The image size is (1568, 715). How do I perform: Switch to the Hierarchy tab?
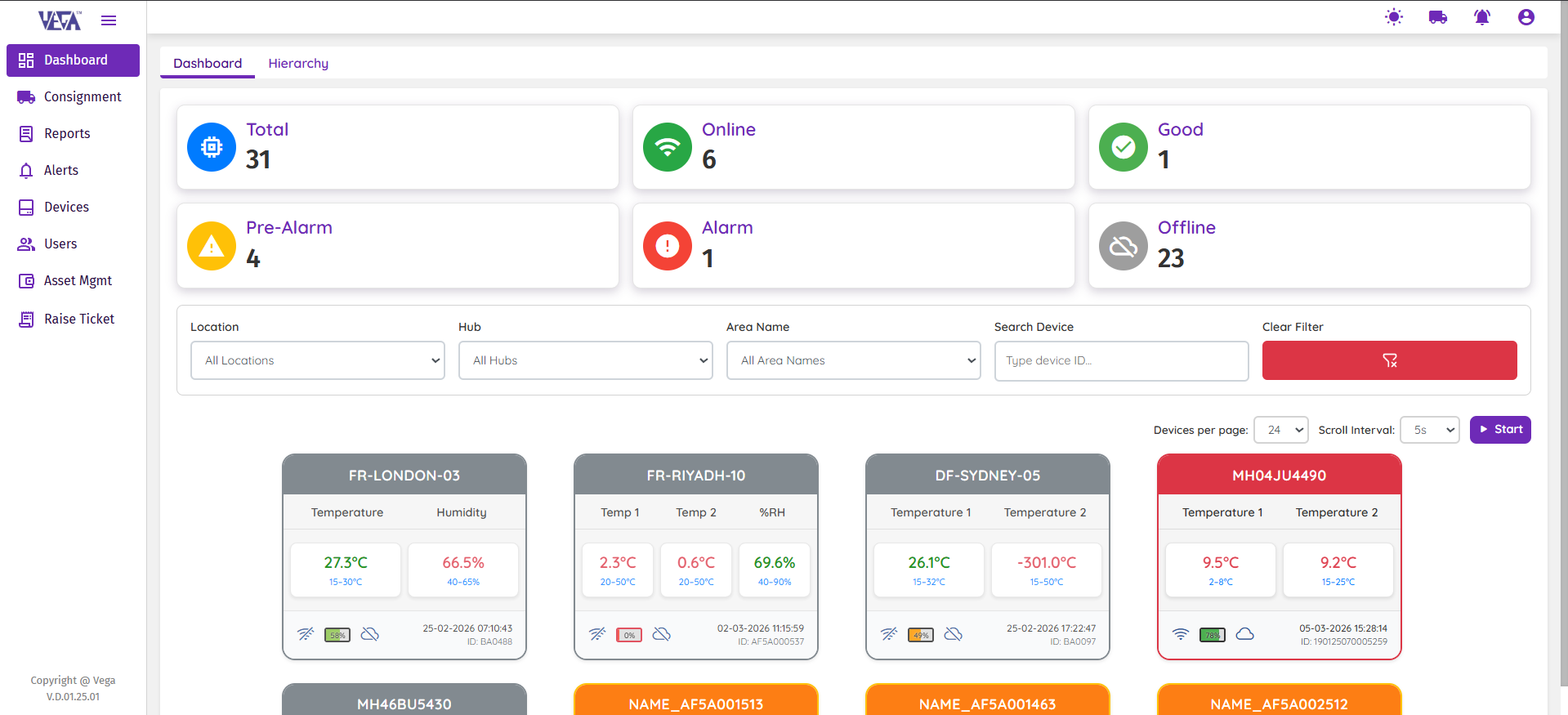pyautogui.click(x=298, y=64)
